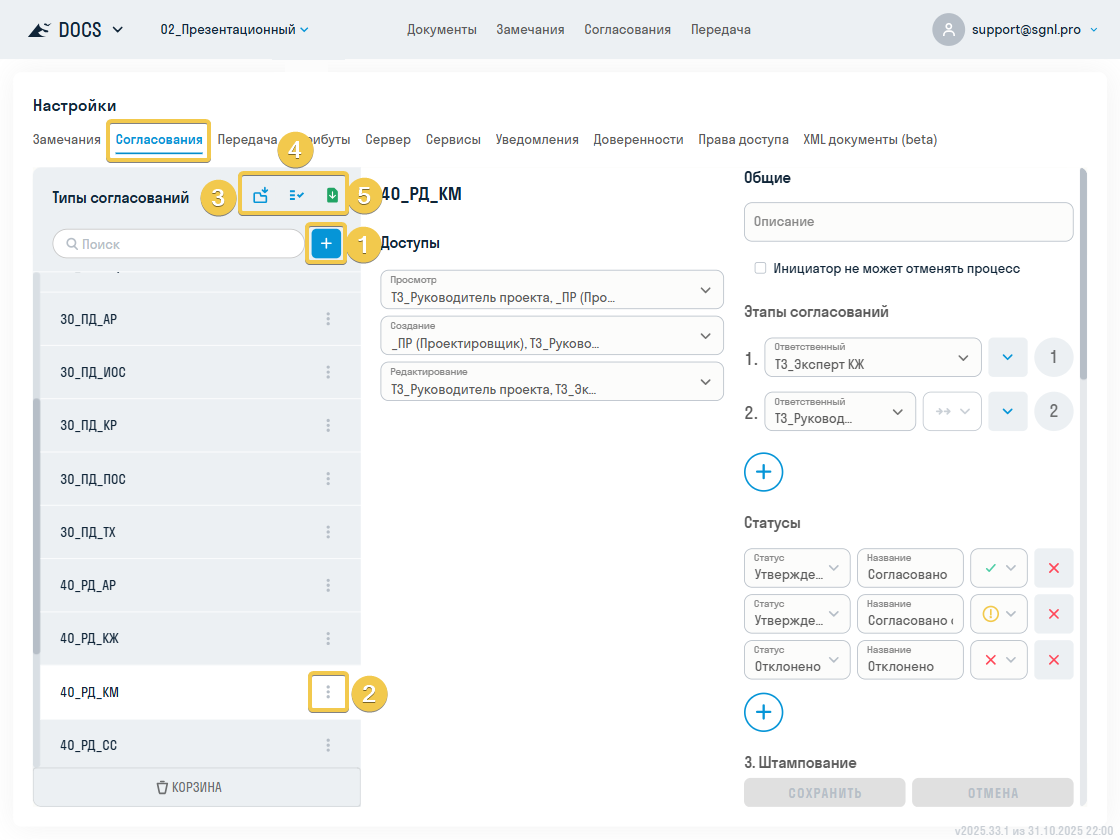Delete the Отклонено status row with the red X

point(1053,659)
